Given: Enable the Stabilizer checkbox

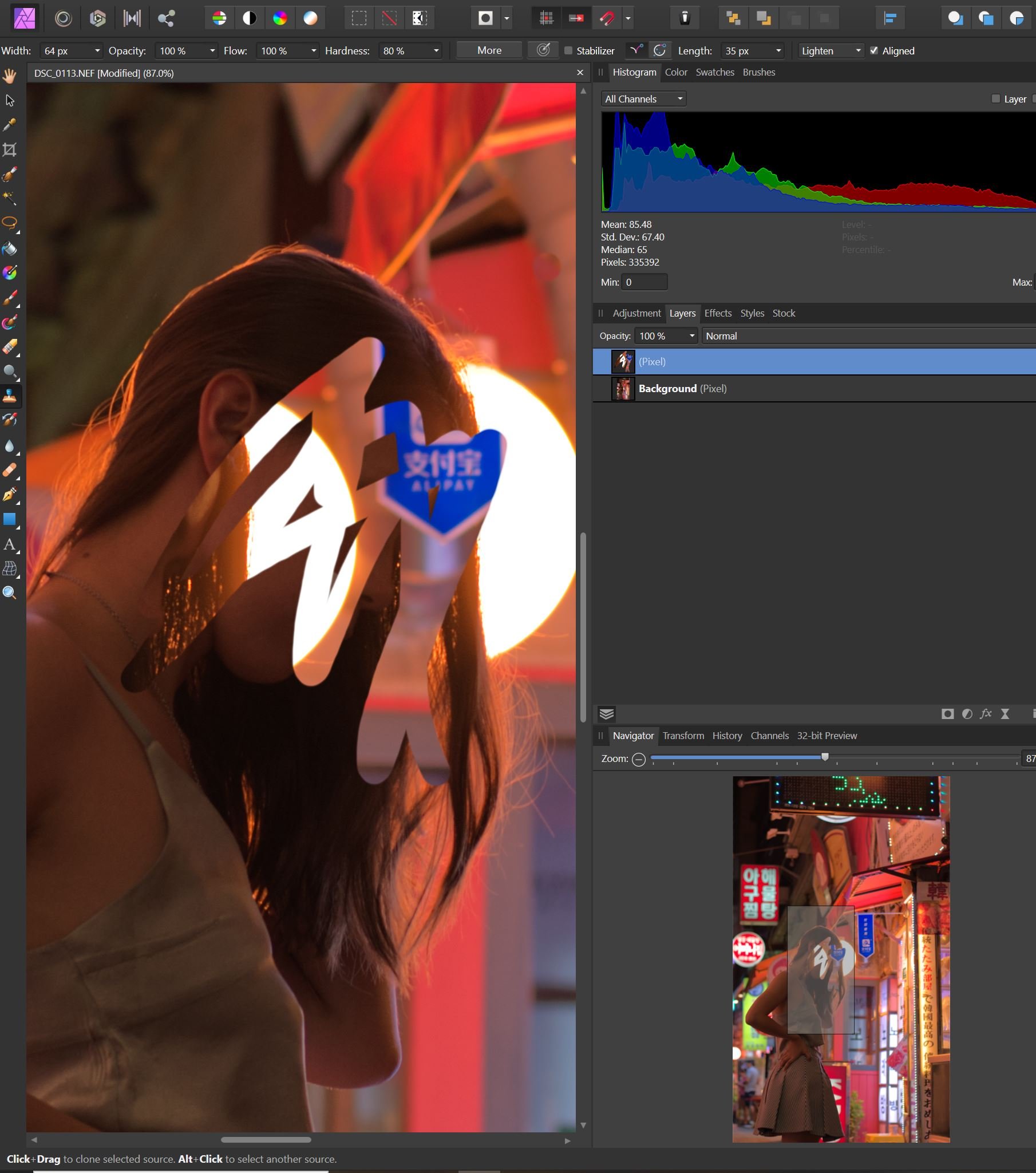Looking at the screenshot, I should [568, 50].
